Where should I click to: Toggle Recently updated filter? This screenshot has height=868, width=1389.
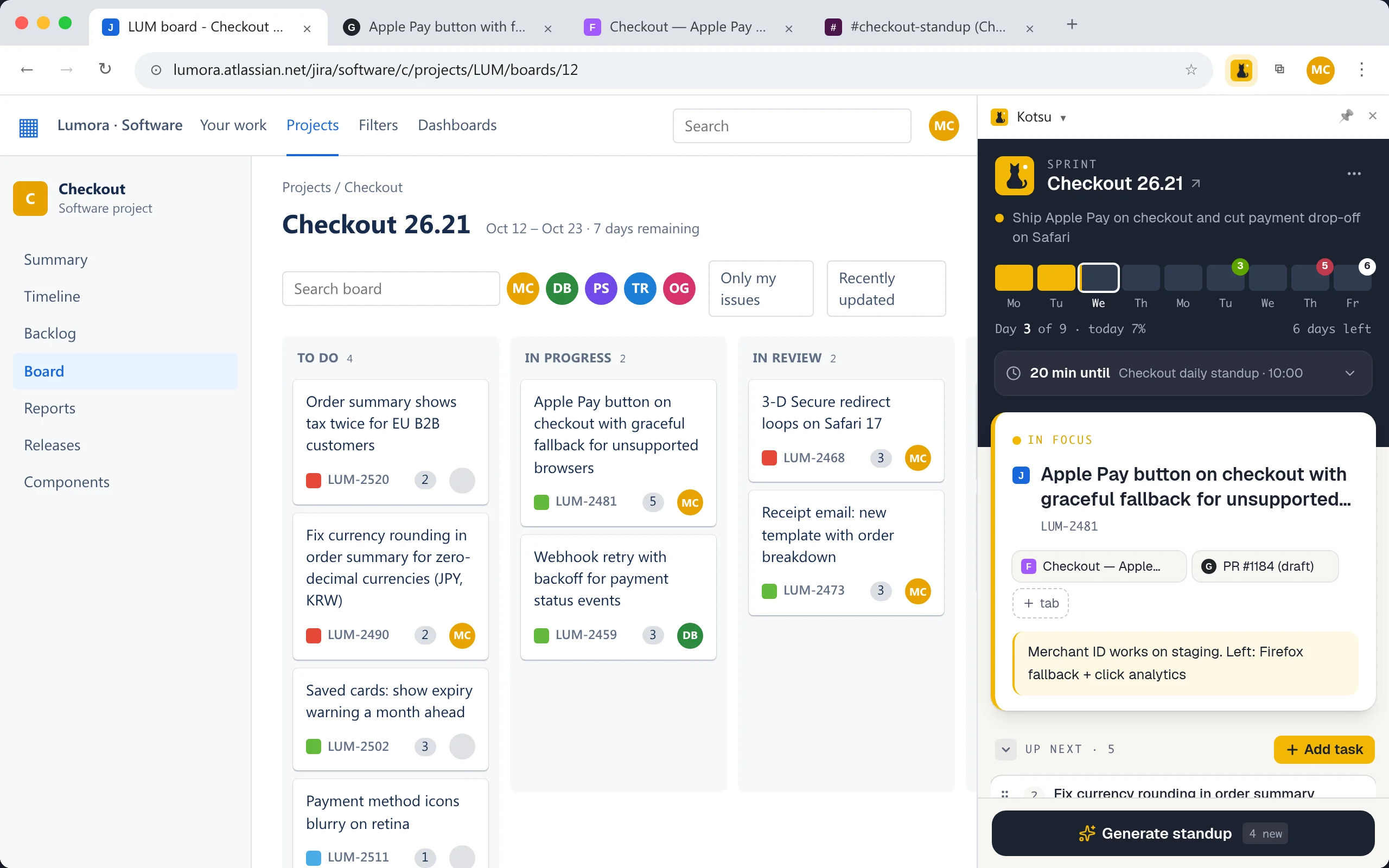point(885,289)
